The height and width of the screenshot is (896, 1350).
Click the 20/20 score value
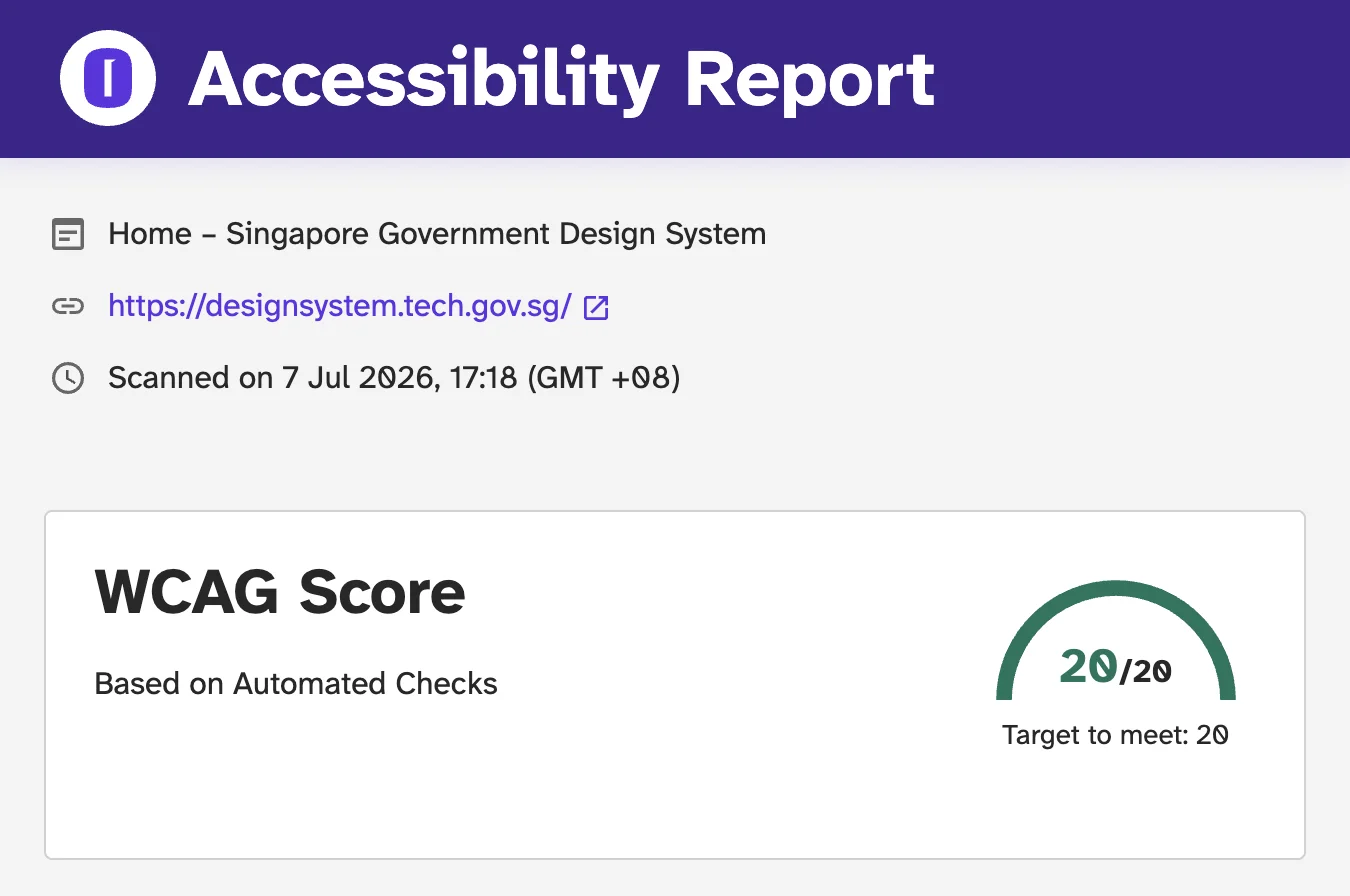[1116, 667]
